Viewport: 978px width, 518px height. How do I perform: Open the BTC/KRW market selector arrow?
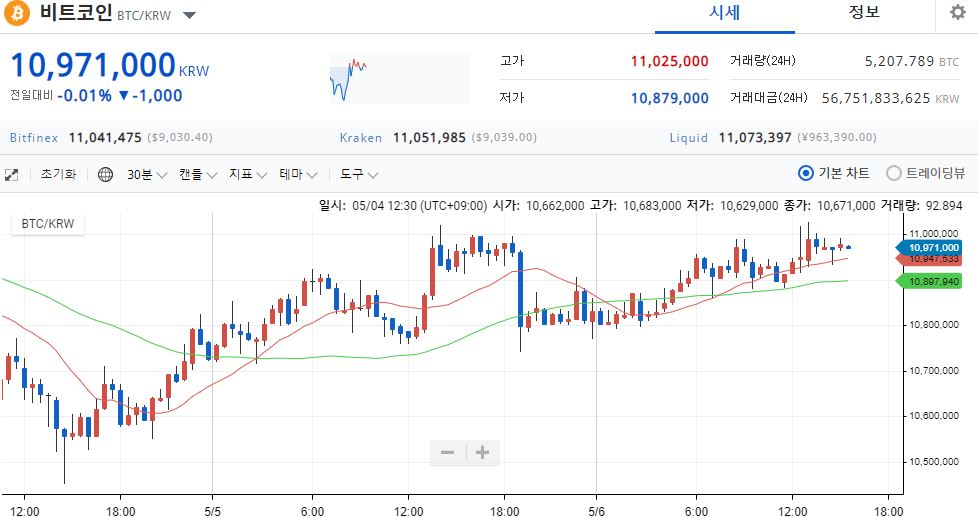click(x=190, y=15)
